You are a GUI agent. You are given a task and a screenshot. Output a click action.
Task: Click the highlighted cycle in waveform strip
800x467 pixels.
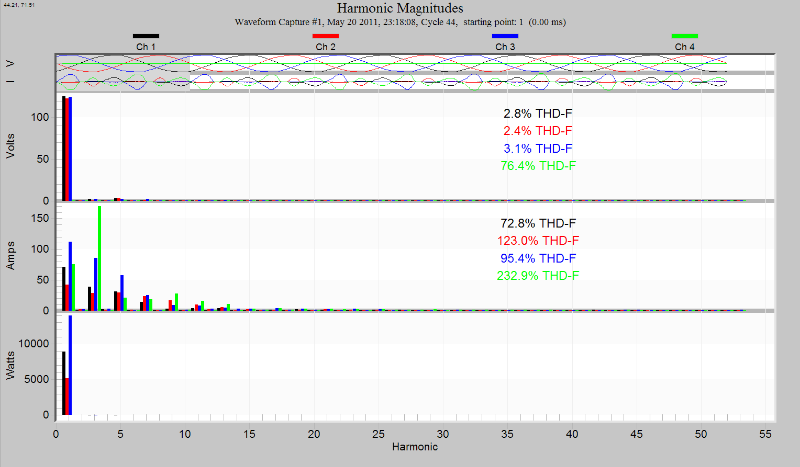122,72
